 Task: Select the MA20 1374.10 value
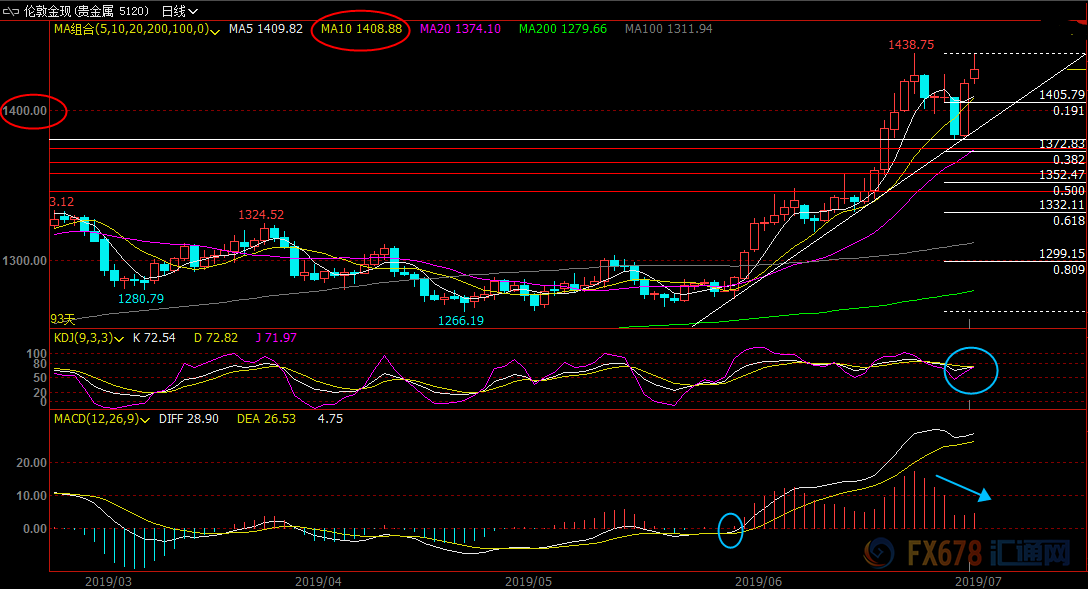460,29
